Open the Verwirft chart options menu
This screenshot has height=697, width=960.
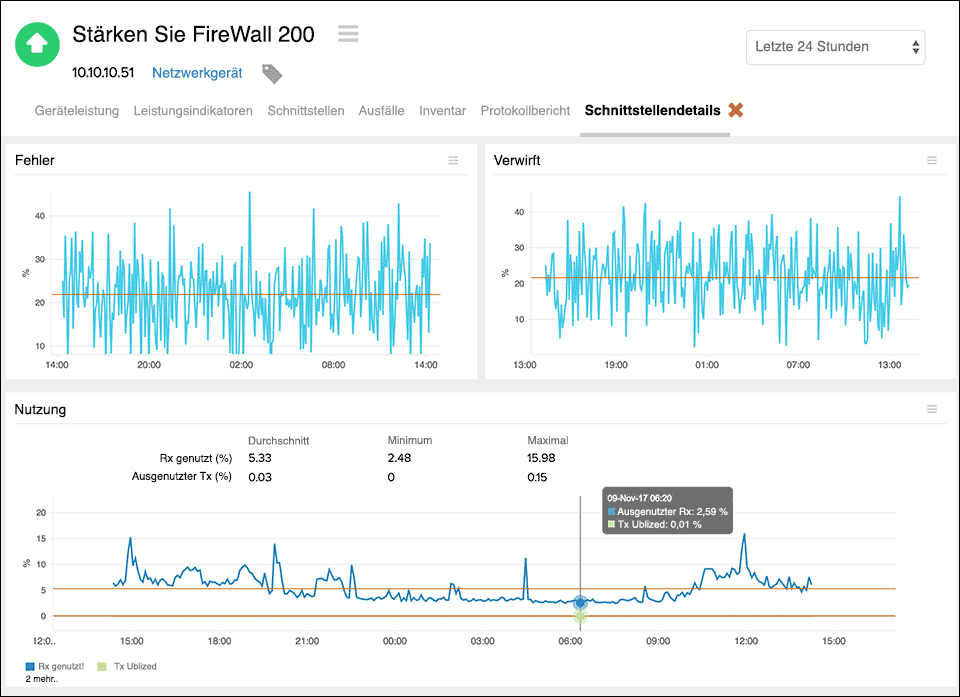pyautogui.click(x=931, y=159)
